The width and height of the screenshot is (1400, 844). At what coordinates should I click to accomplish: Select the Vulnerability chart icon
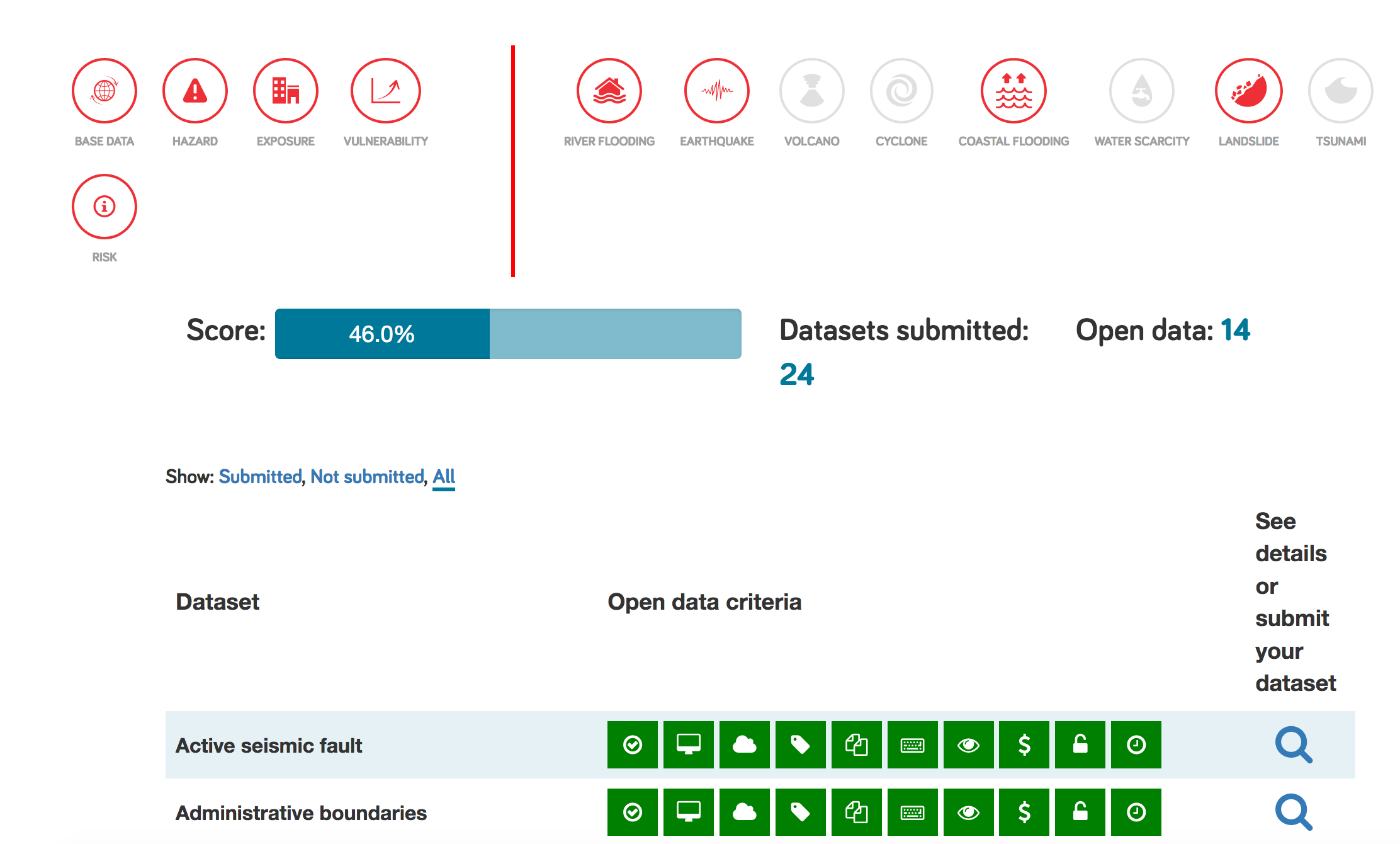385,91
